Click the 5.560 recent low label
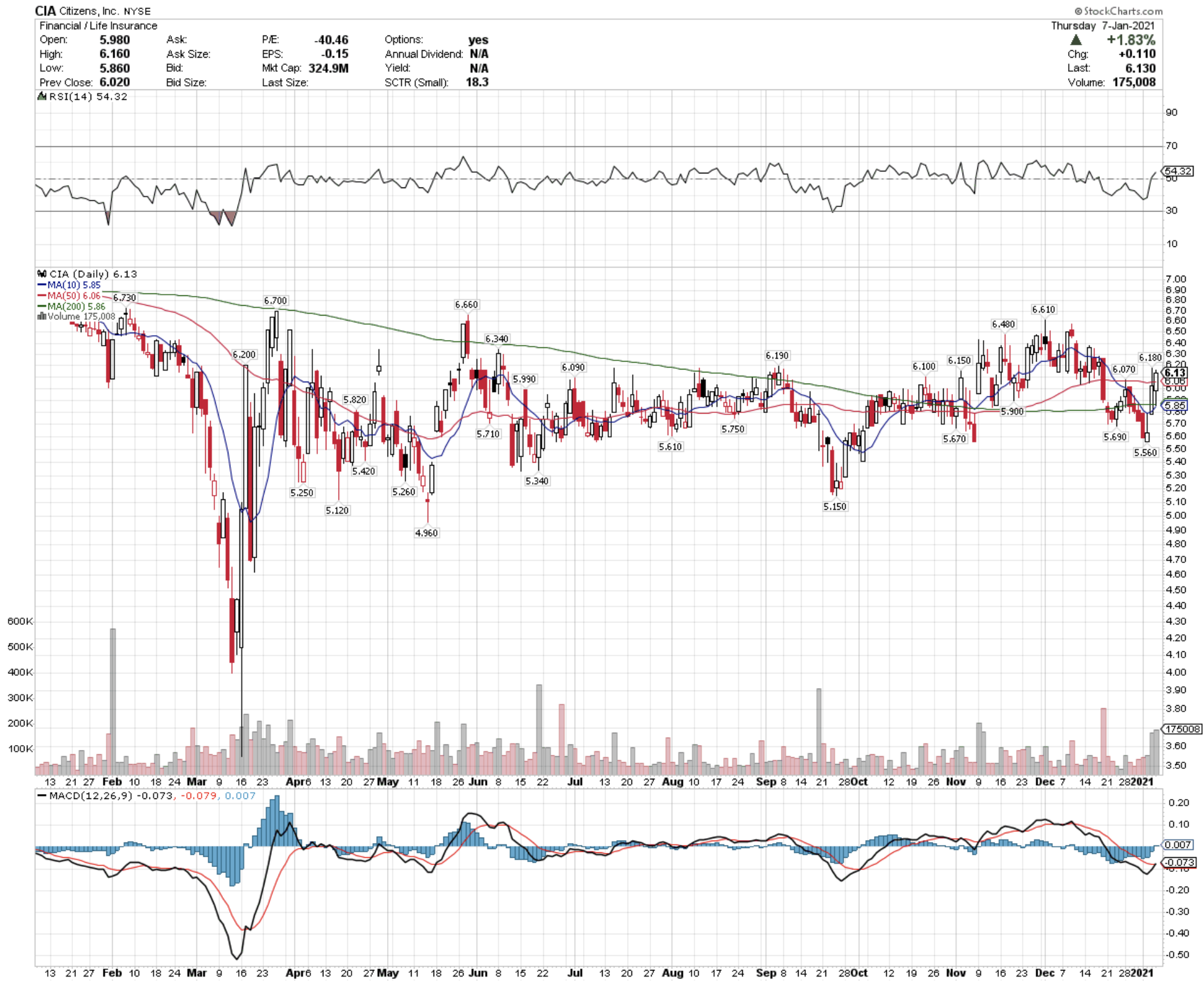Screen dimensions: 1204x984 click(1146, 453)
